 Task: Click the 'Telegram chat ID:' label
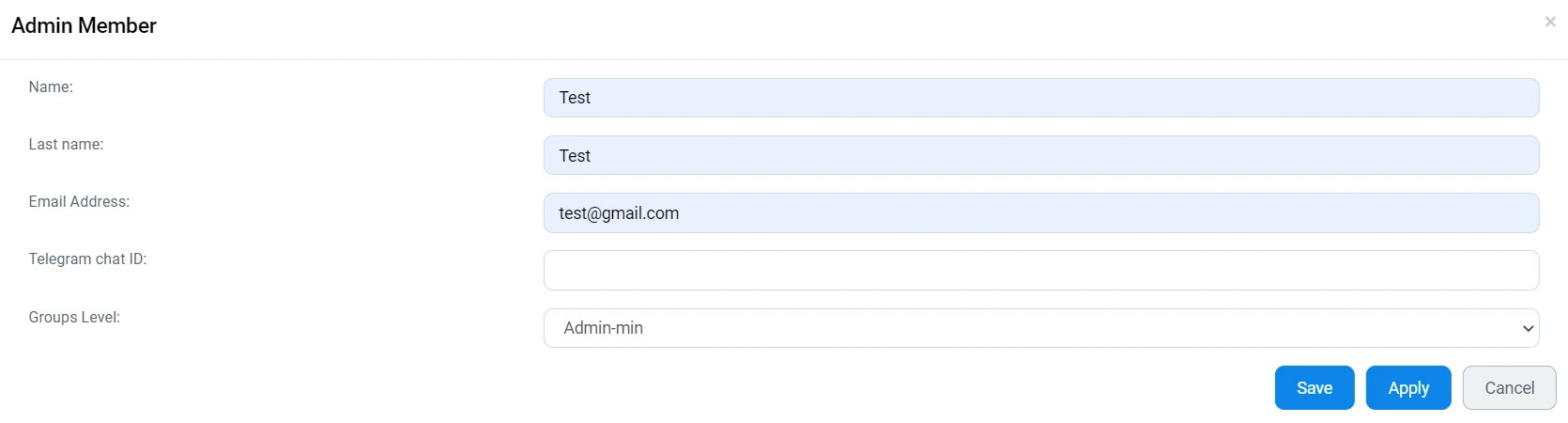click(x=87, y=259)
